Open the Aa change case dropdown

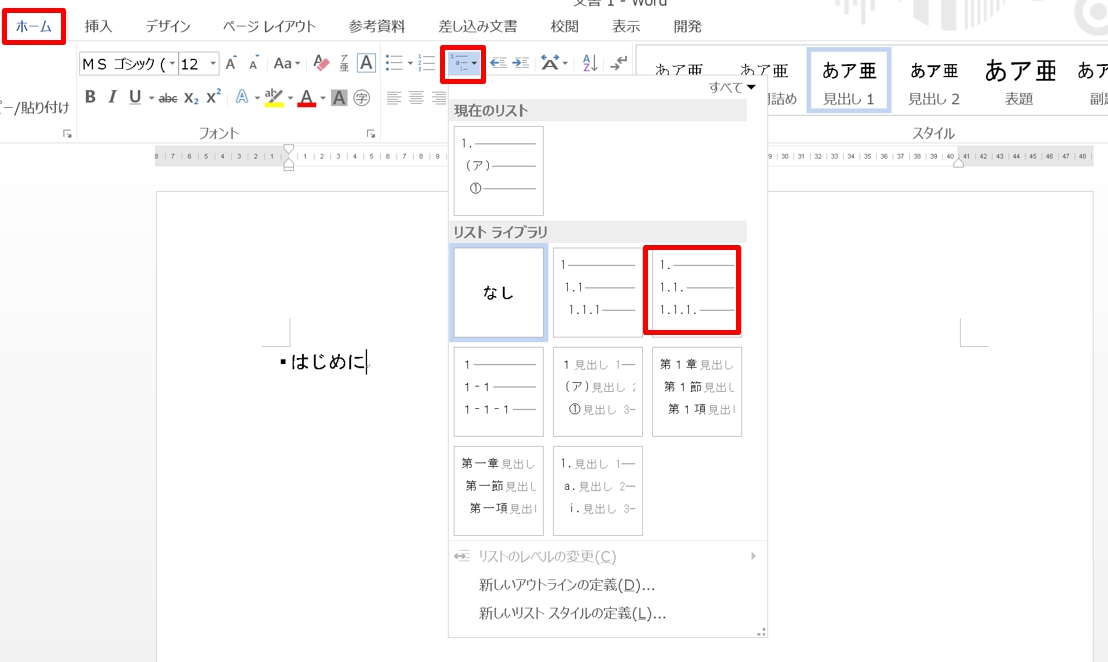point(287,64)
